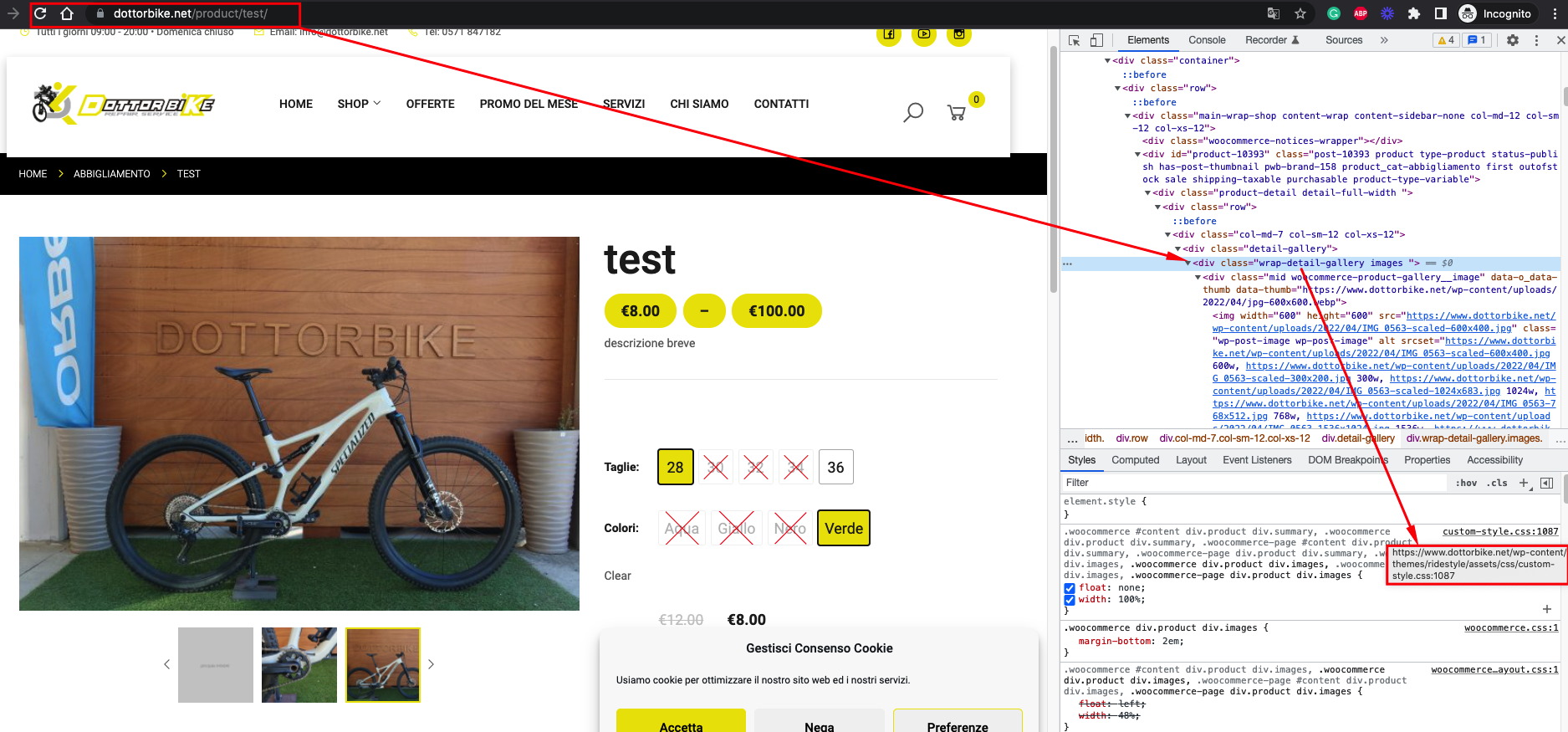
Task: Collapse the product-10393 div node
Action: [1137, 155]
